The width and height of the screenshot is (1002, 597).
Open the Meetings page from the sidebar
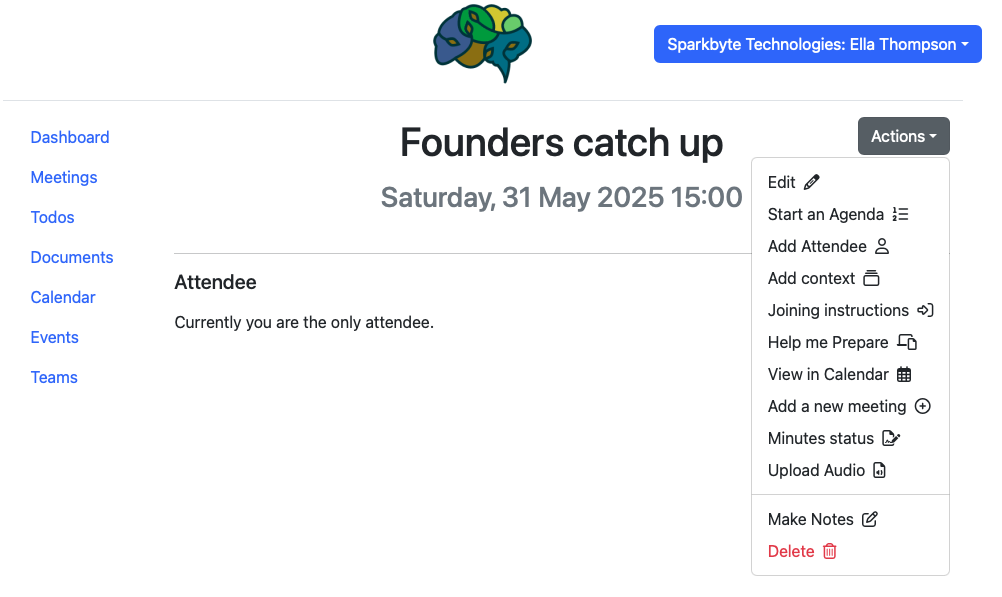coord(64,177)
